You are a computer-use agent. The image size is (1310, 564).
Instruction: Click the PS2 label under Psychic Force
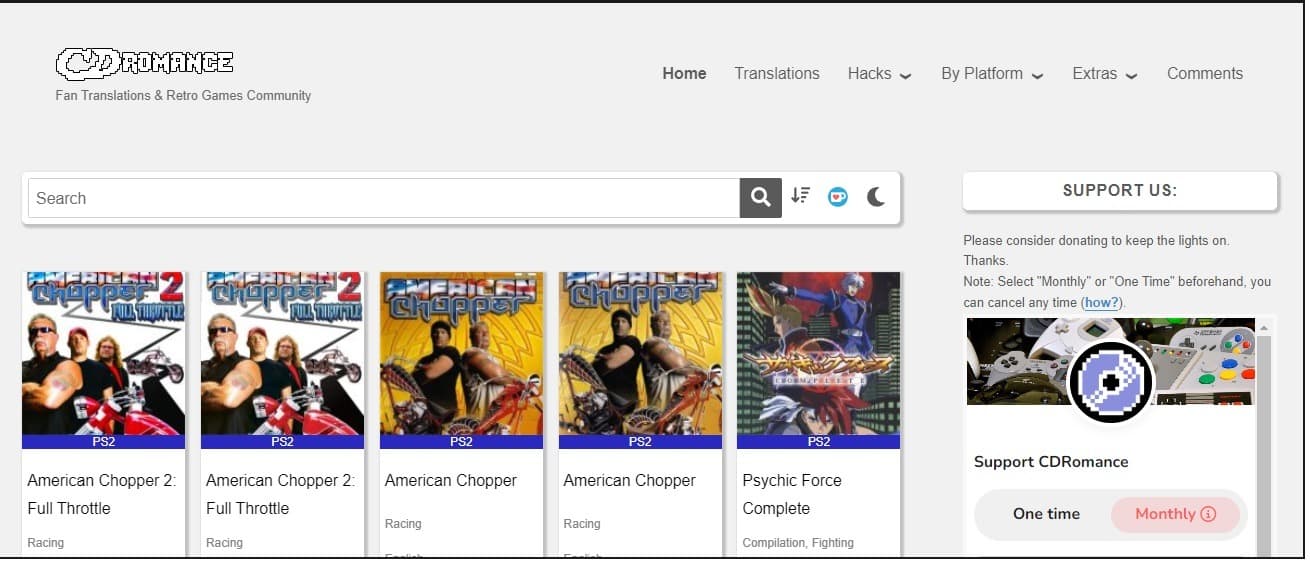pyautogui.click(x=818, y=441)
